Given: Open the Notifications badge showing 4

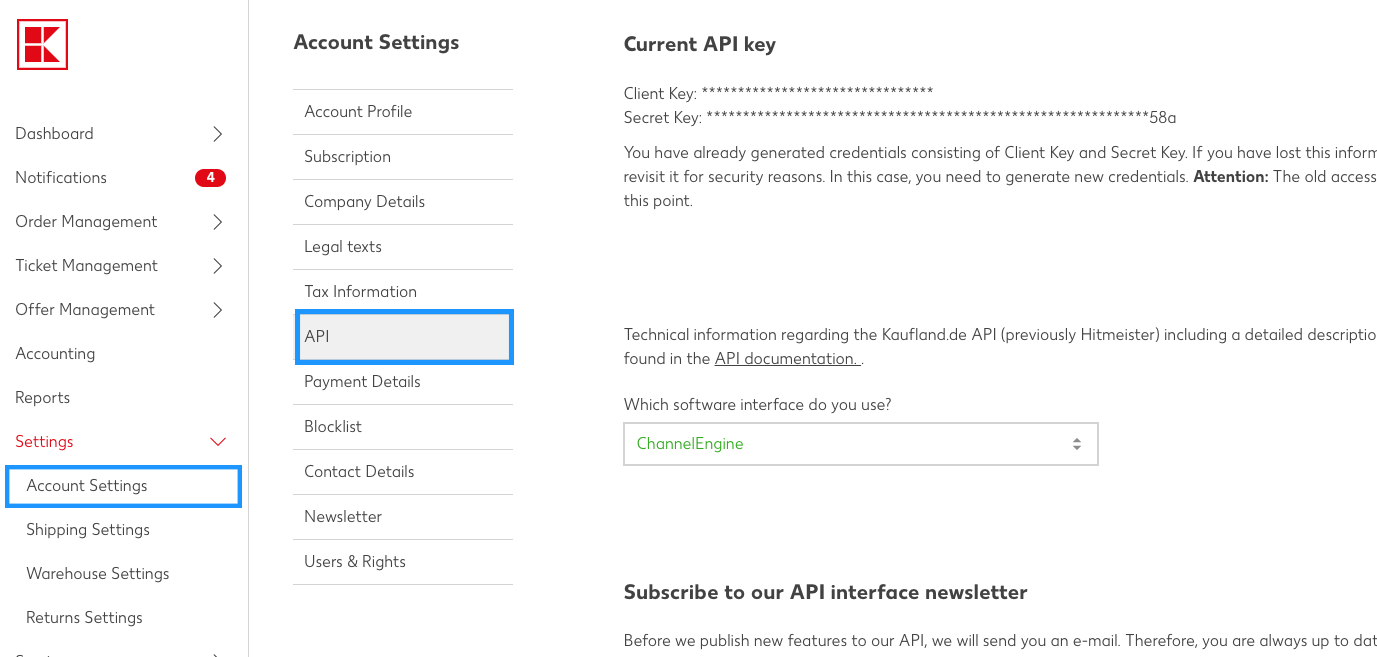Looking at the screenshot, I should coord(210,178).
